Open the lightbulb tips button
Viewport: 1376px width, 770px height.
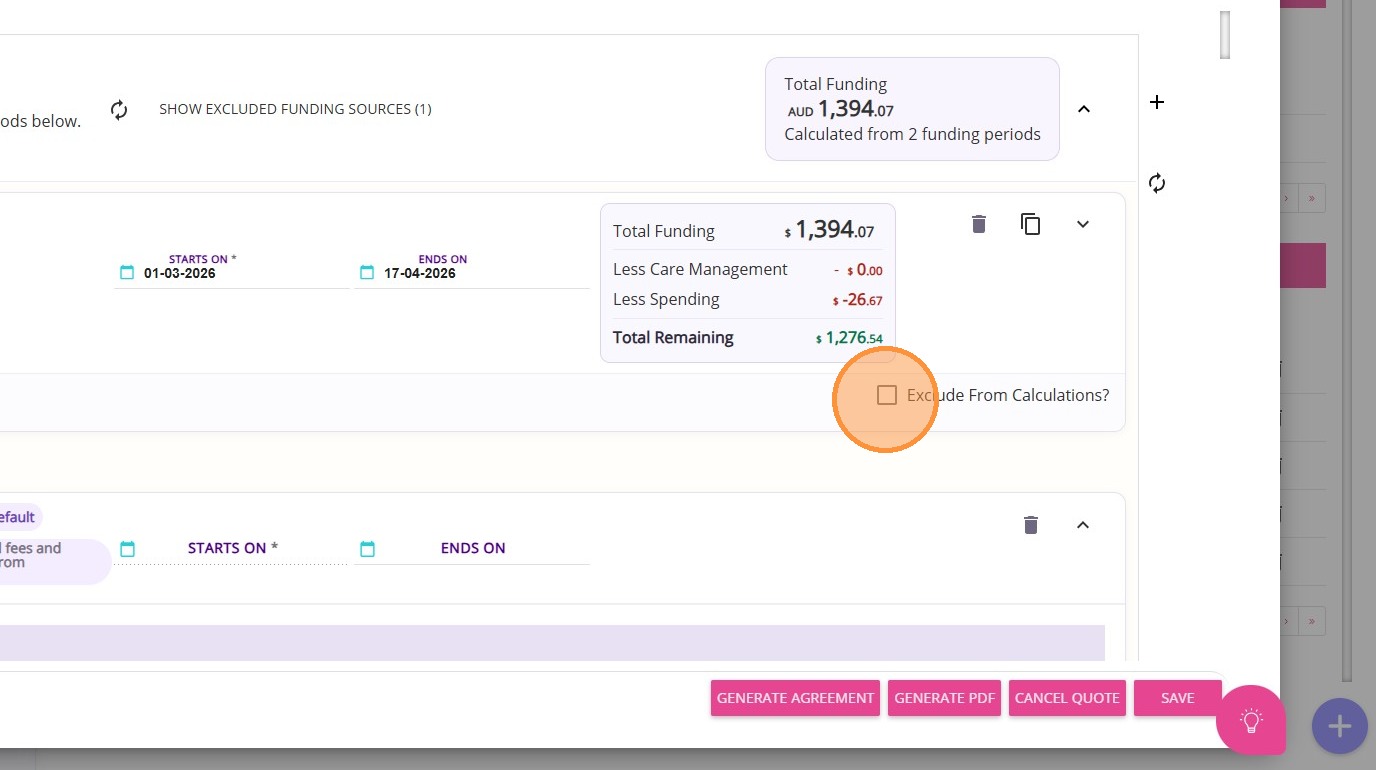pyautogui.click(x=1251, y=720)
